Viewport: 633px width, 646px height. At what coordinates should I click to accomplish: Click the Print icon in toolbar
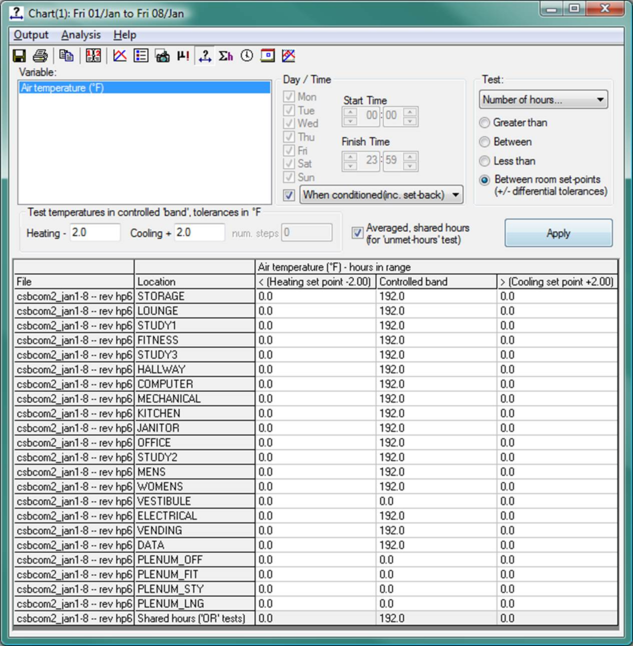point(41,56)
